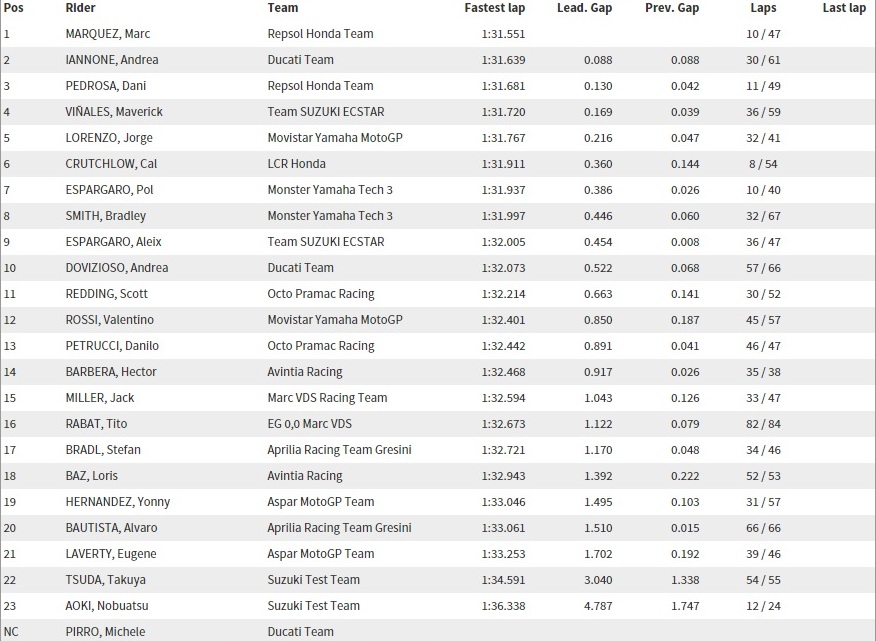Sort by the Fastest lap column
This screenshot has height=641, width=876.
(x=494, y=8)
